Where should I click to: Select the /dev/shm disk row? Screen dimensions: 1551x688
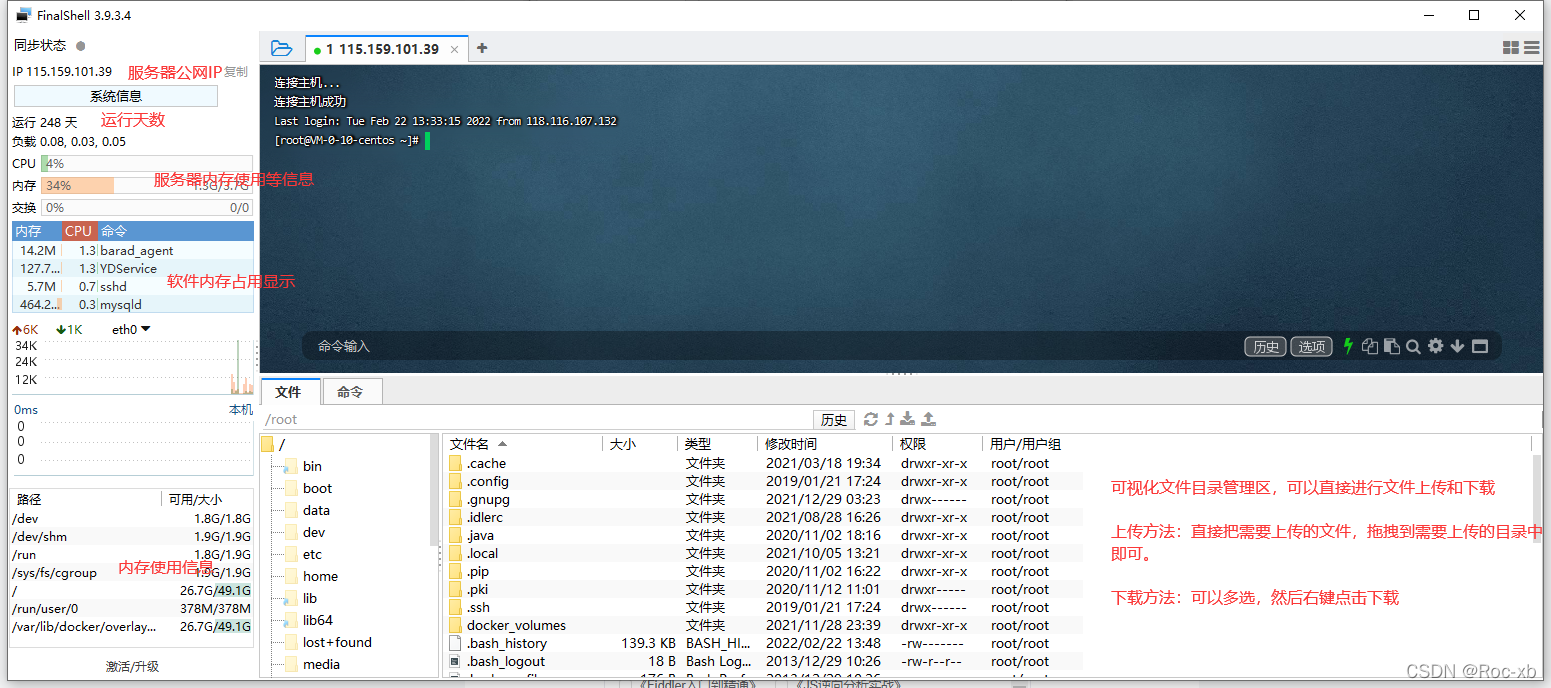click(131, 537)
